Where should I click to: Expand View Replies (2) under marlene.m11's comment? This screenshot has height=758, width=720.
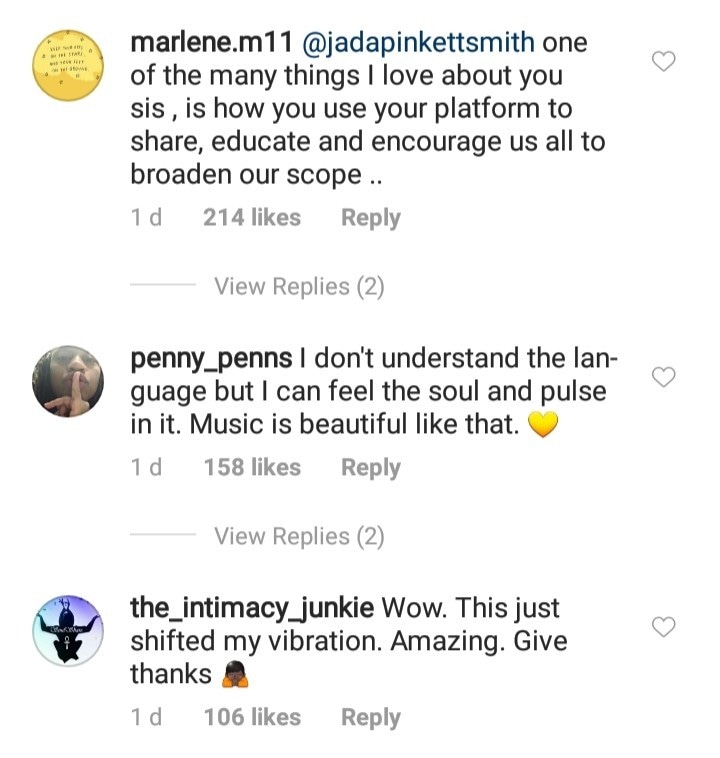298,287
